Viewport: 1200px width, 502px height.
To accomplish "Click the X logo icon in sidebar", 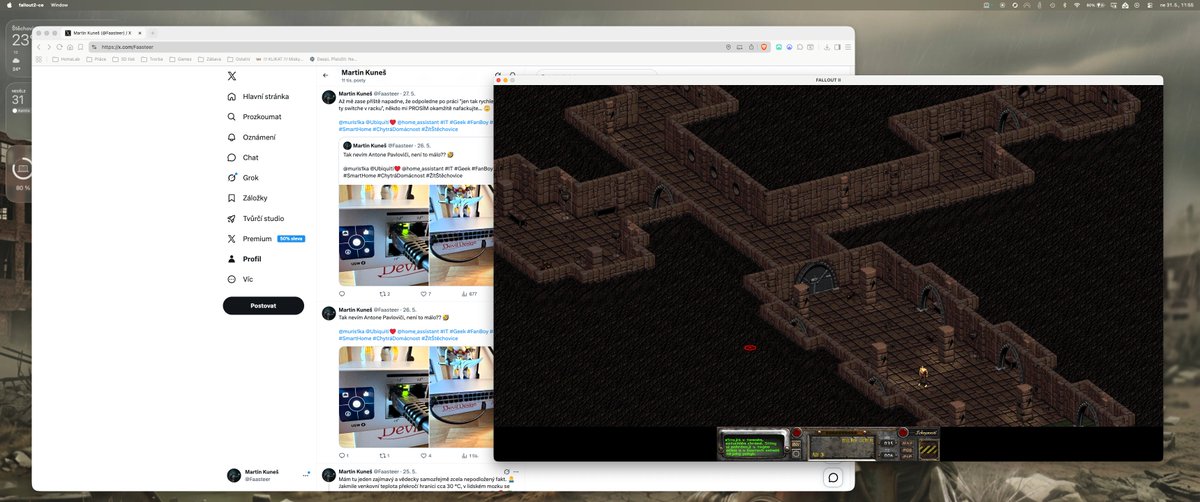I will coord(232,76).
